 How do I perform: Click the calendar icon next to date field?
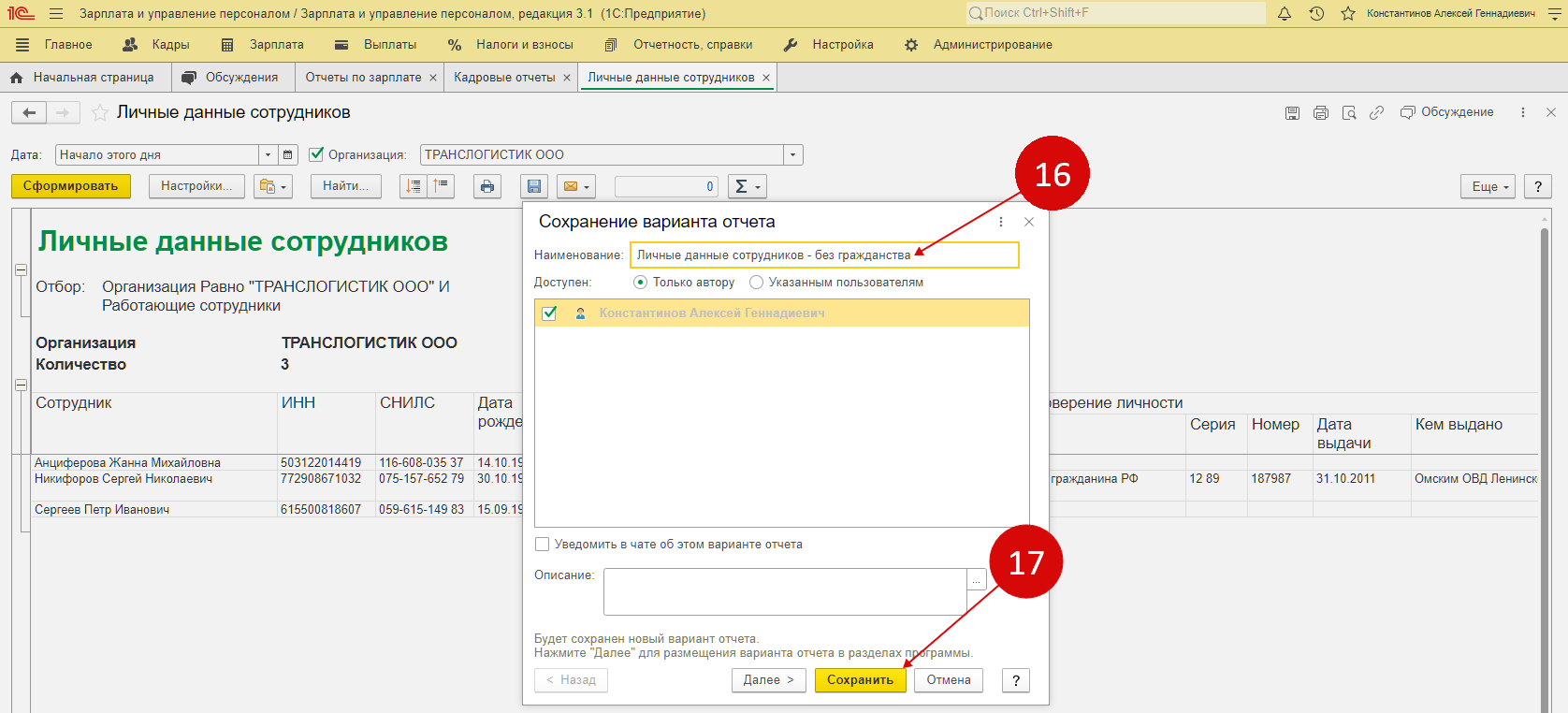click(288, 155)
